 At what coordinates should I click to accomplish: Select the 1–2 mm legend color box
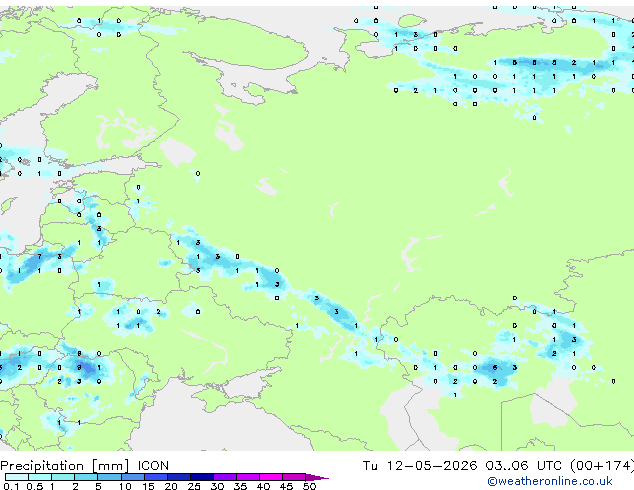pyautogui.click(x=63, y=477)
